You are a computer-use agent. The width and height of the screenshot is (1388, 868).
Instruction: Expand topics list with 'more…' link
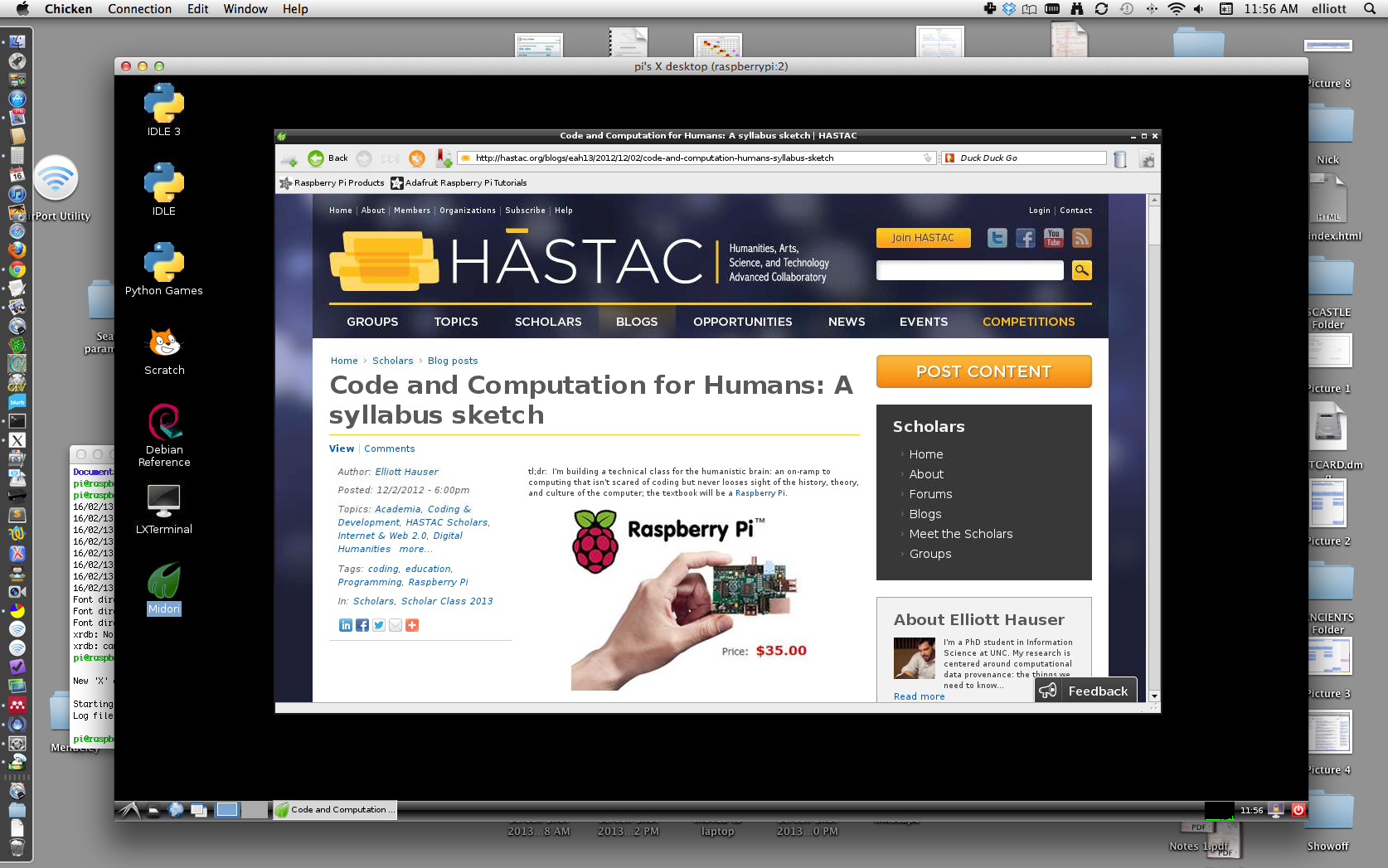[415, 549]
